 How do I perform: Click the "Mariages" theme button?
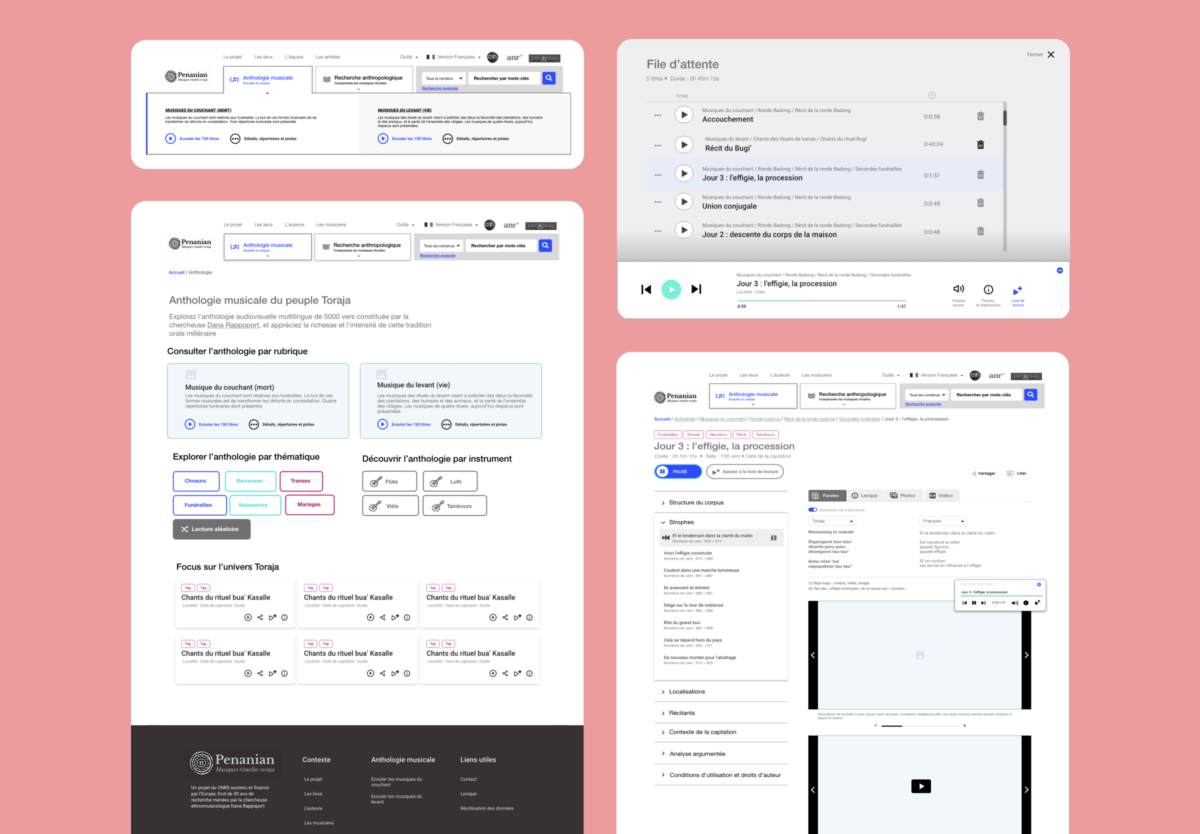coord(309,505)
